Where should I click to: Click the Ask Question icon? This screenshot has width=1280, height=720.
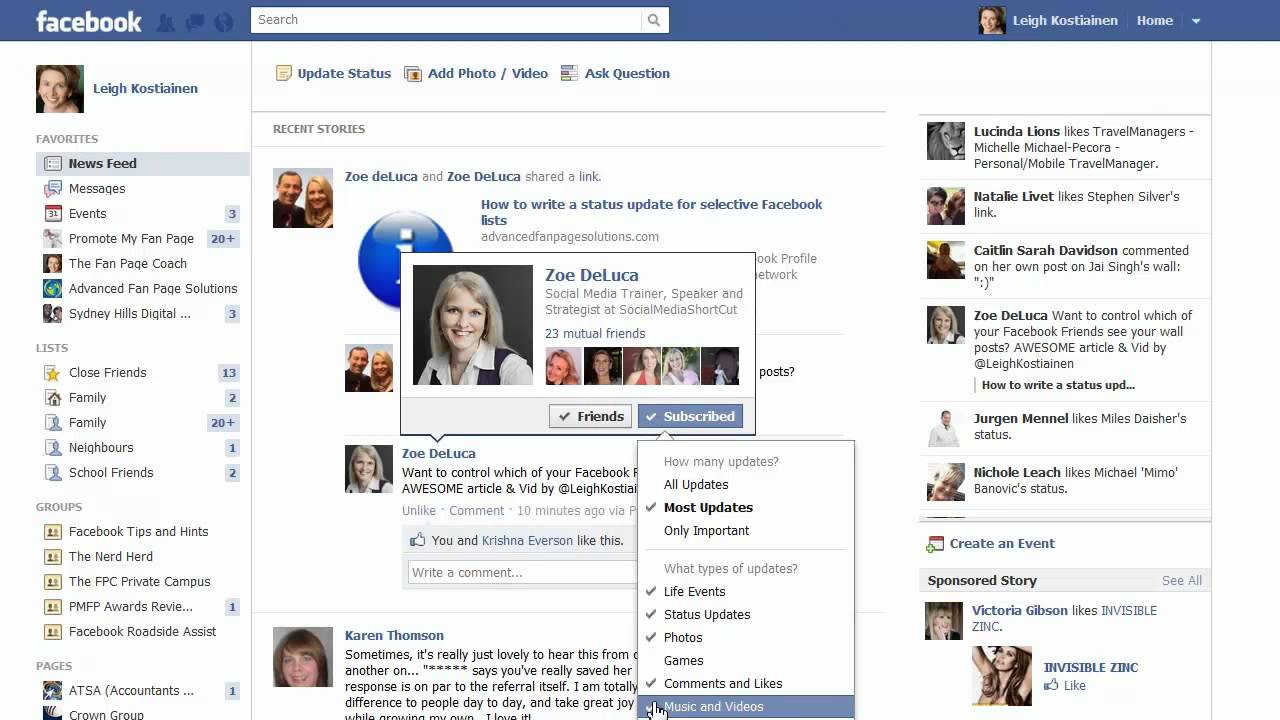(569, 73)
